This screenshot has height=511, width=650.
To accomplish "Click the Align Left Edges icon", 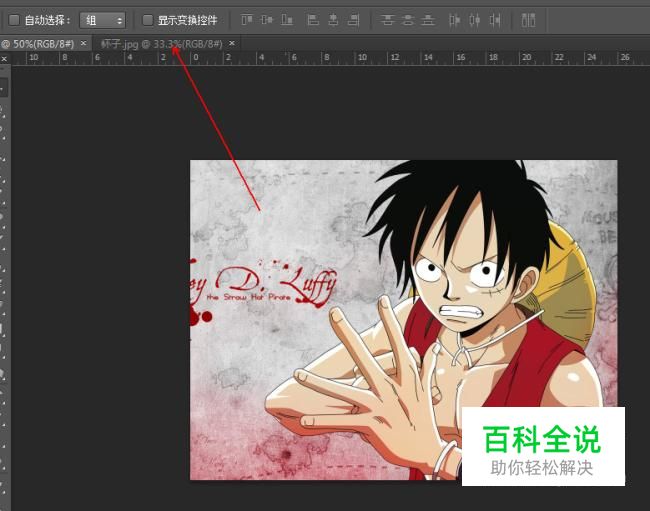I will click(313, 19).
